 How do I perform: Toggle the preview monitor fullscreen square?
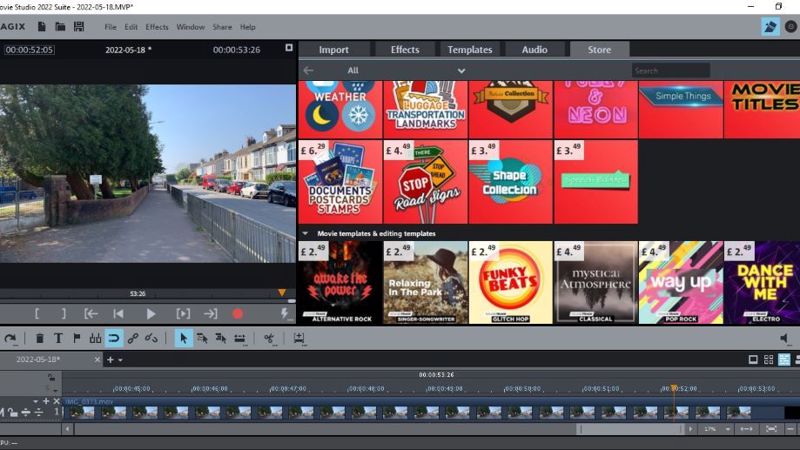289,47
